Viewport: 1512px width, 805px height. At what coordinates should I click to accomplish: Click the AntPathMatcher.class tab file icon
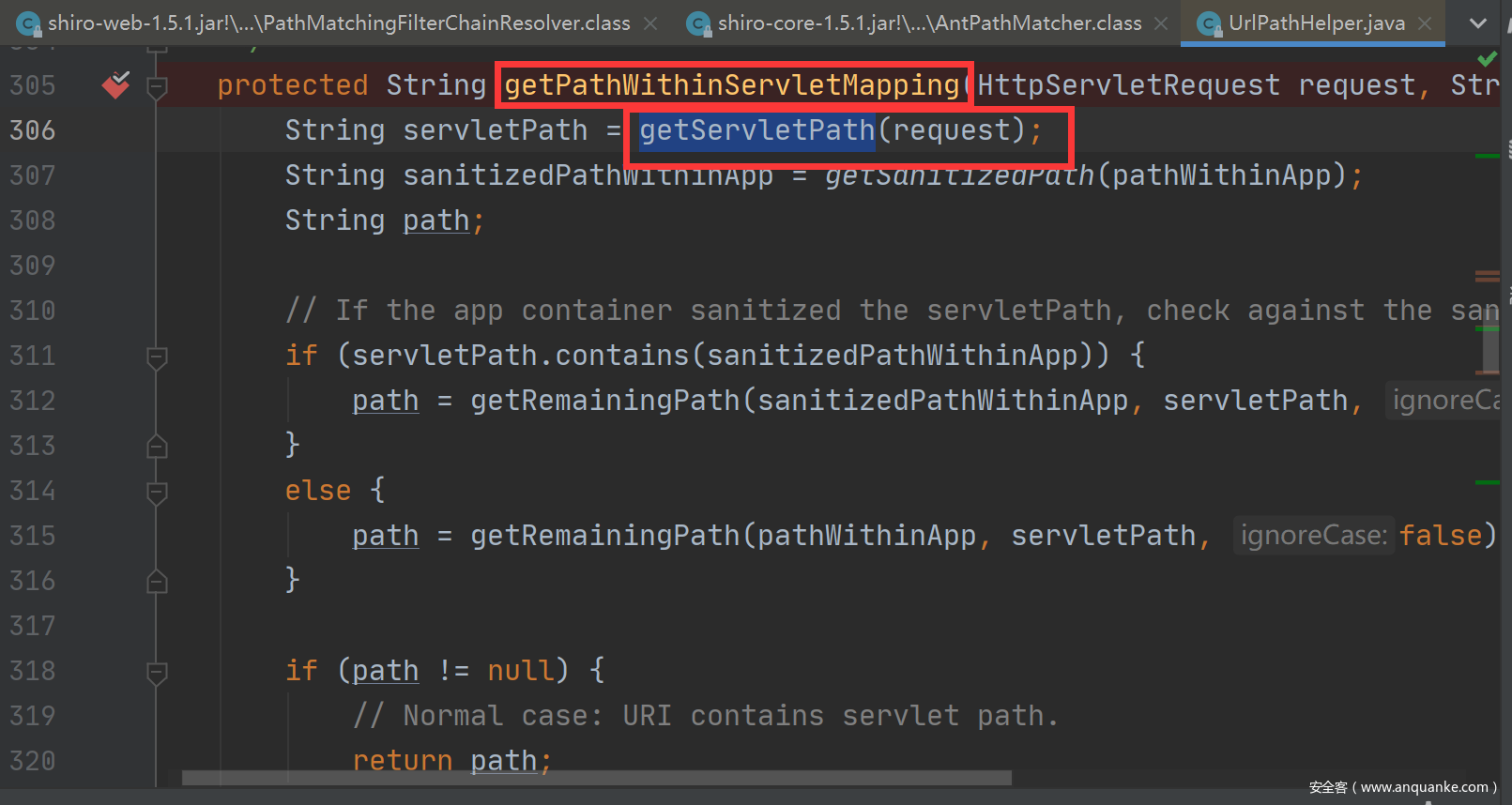click(698, 23)
